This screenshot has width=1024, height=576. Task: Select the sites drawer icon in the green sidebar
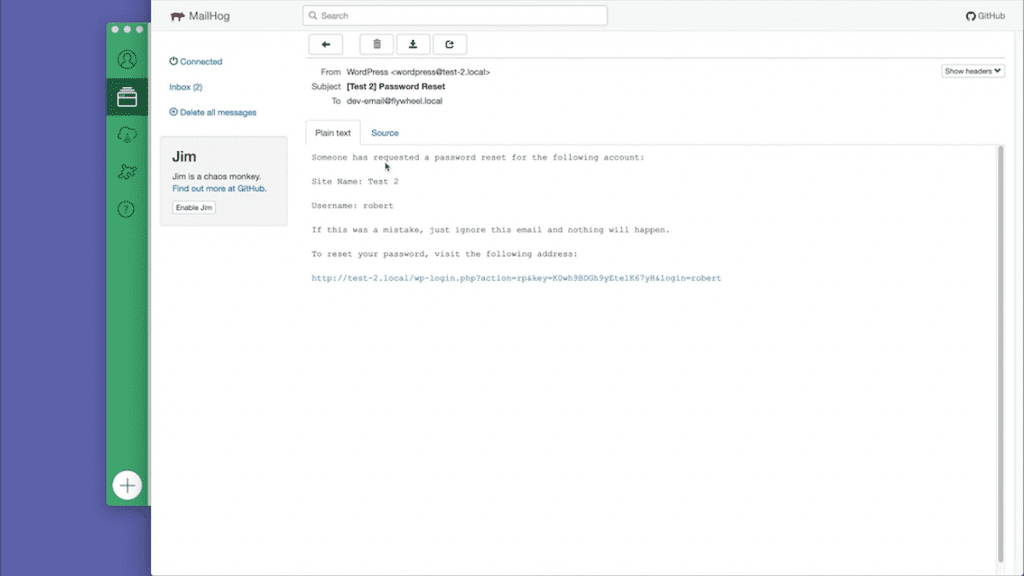coord(127,97)
